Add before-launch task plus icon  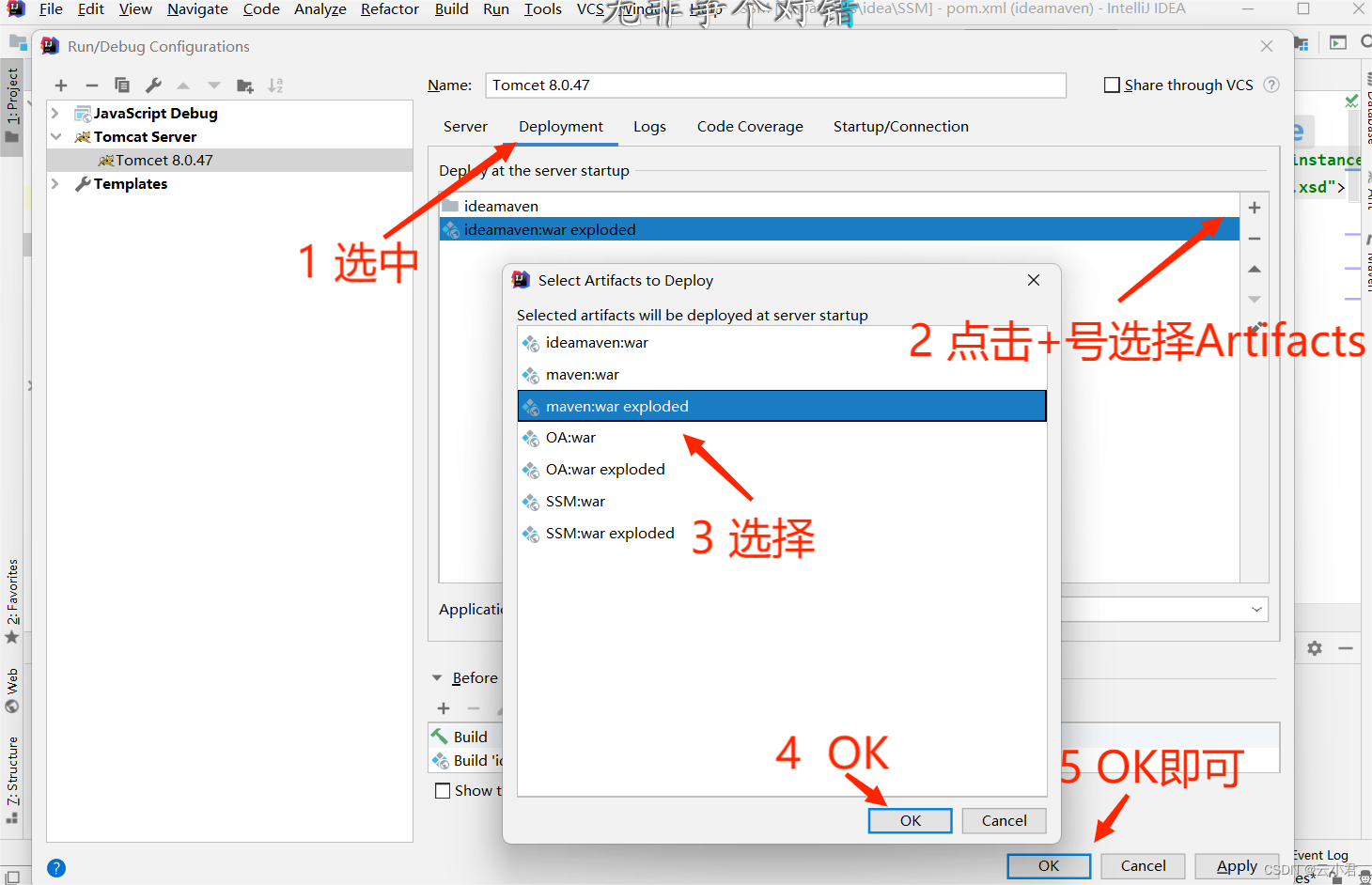(444, 708)
